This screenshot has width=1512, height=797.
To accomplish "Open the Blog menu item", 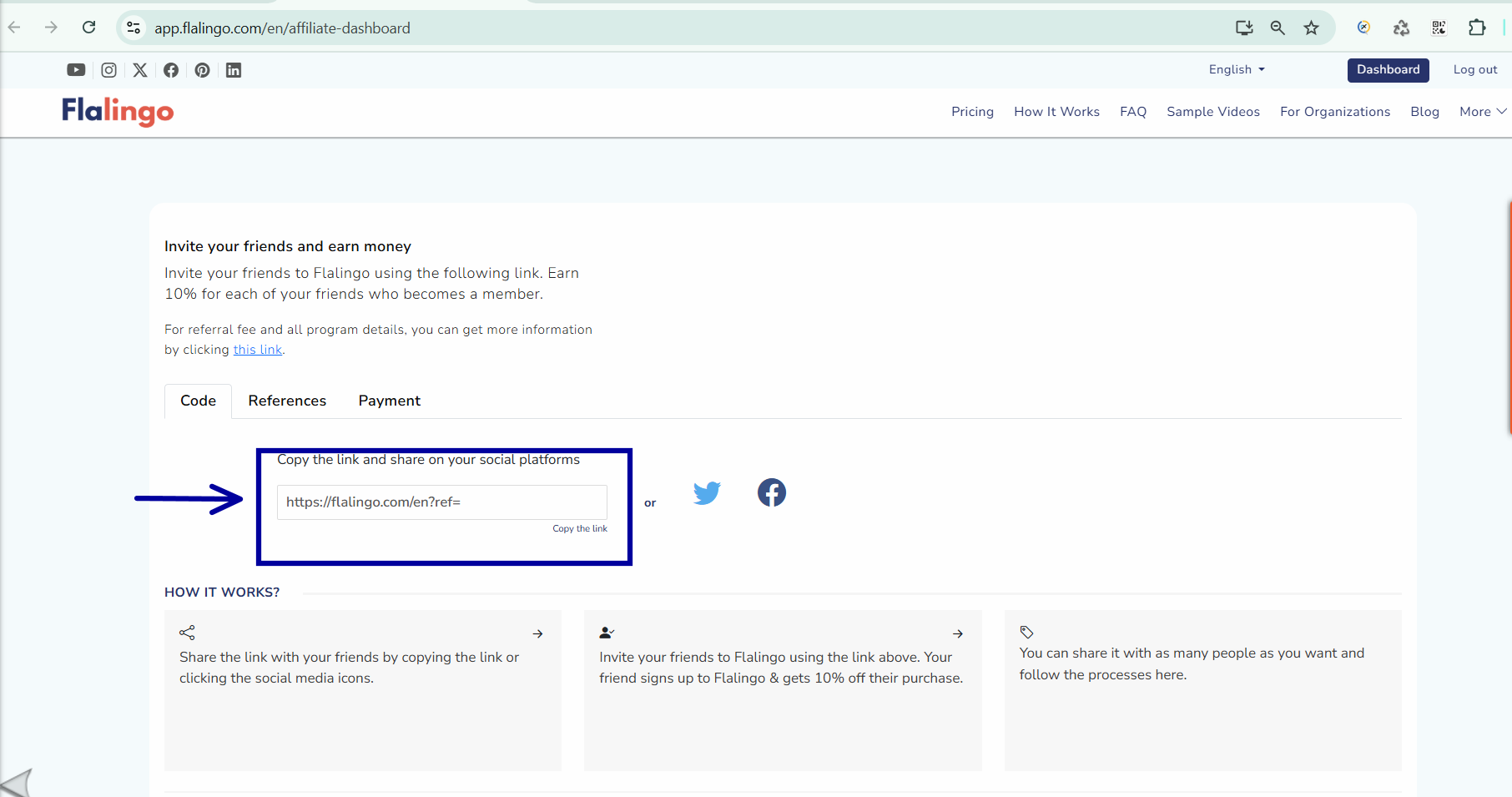I will point(1424,111).
